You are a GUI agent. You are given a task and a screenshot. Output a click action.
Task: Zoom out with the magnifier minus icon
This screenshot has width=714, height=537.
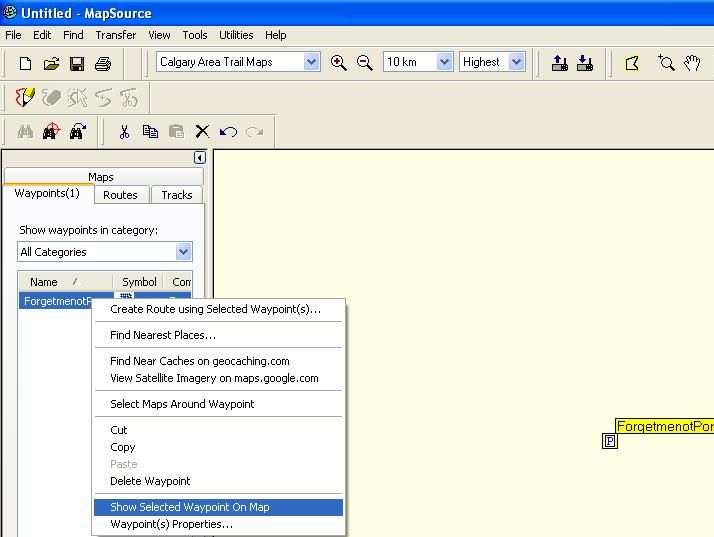[365, 62]
